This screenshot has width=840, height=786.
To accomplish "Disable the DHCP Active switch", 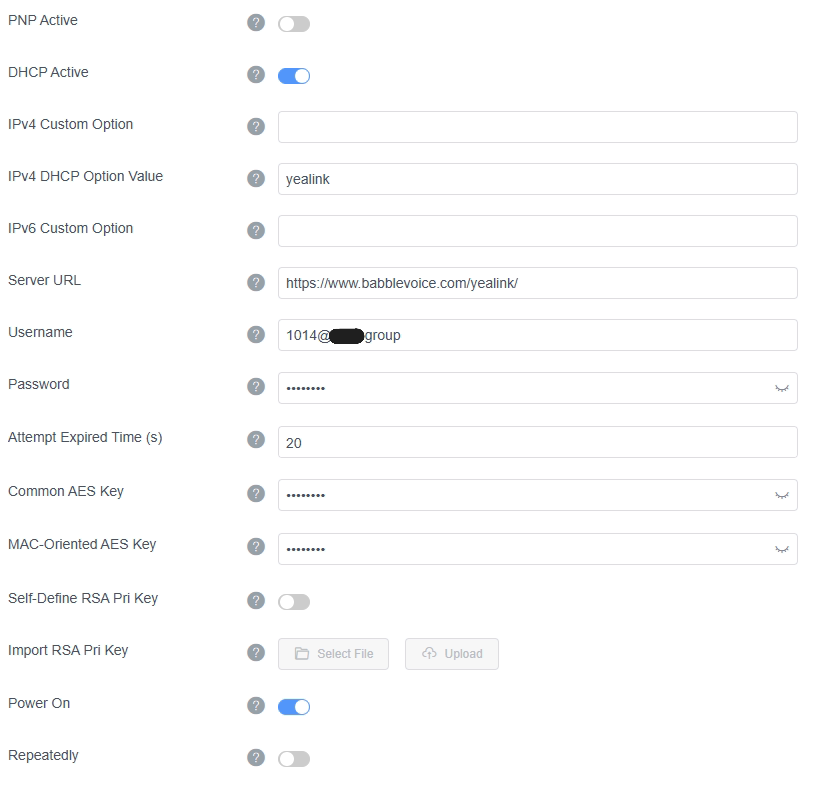I will pyautogui.click(x=294, y=76).
